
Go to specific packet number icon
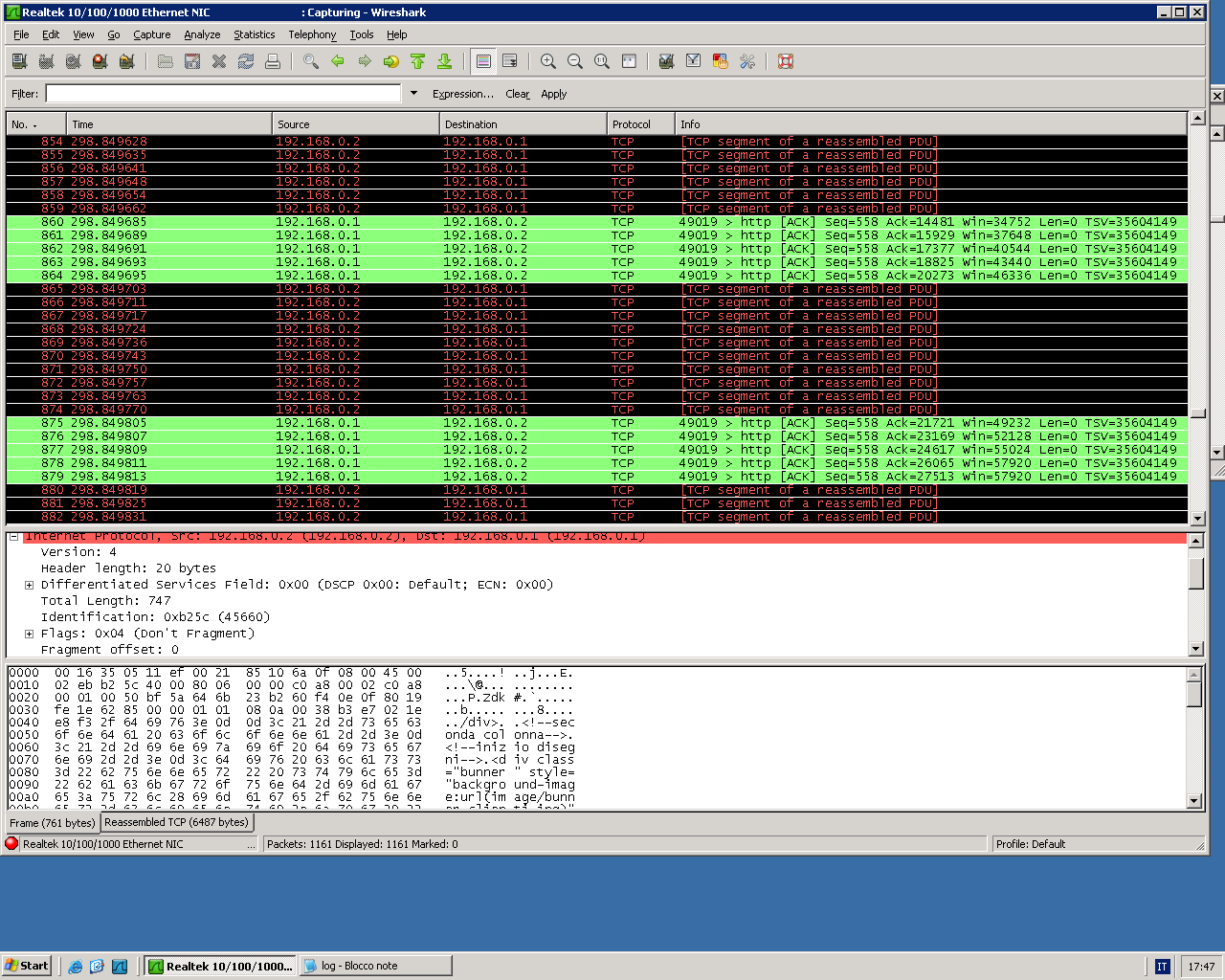pos(391,61)
